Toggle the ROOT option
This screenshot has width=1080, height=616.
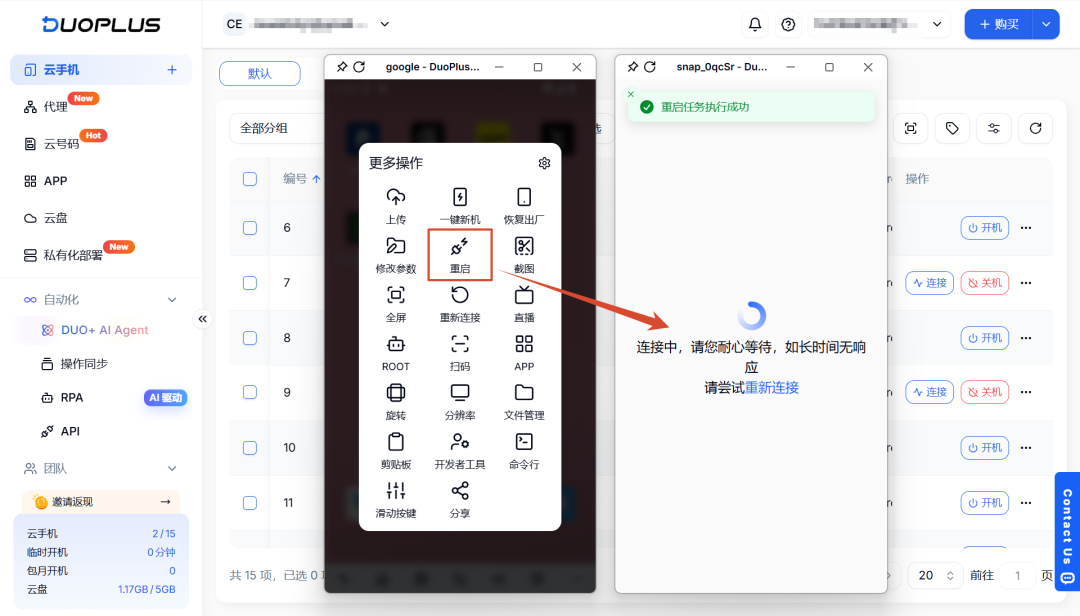coord(395,353)
